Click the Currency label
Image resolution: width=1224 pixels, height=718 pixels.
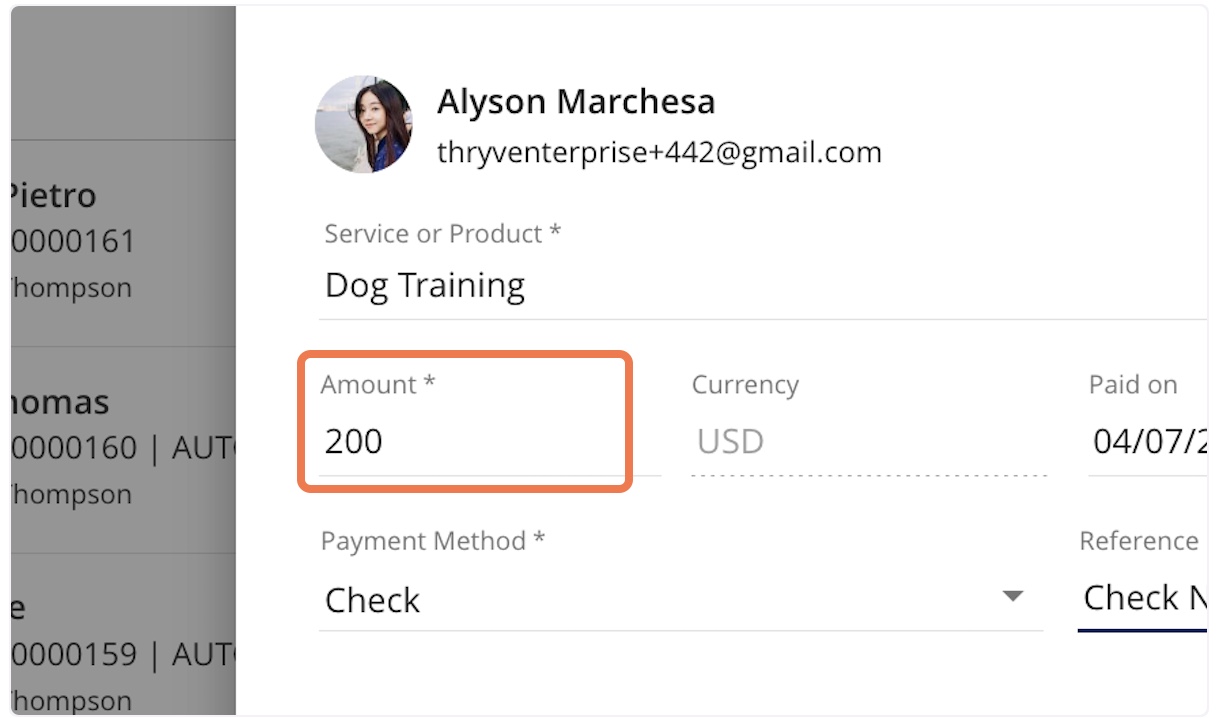pyautogui.click(x=745, y=385)
